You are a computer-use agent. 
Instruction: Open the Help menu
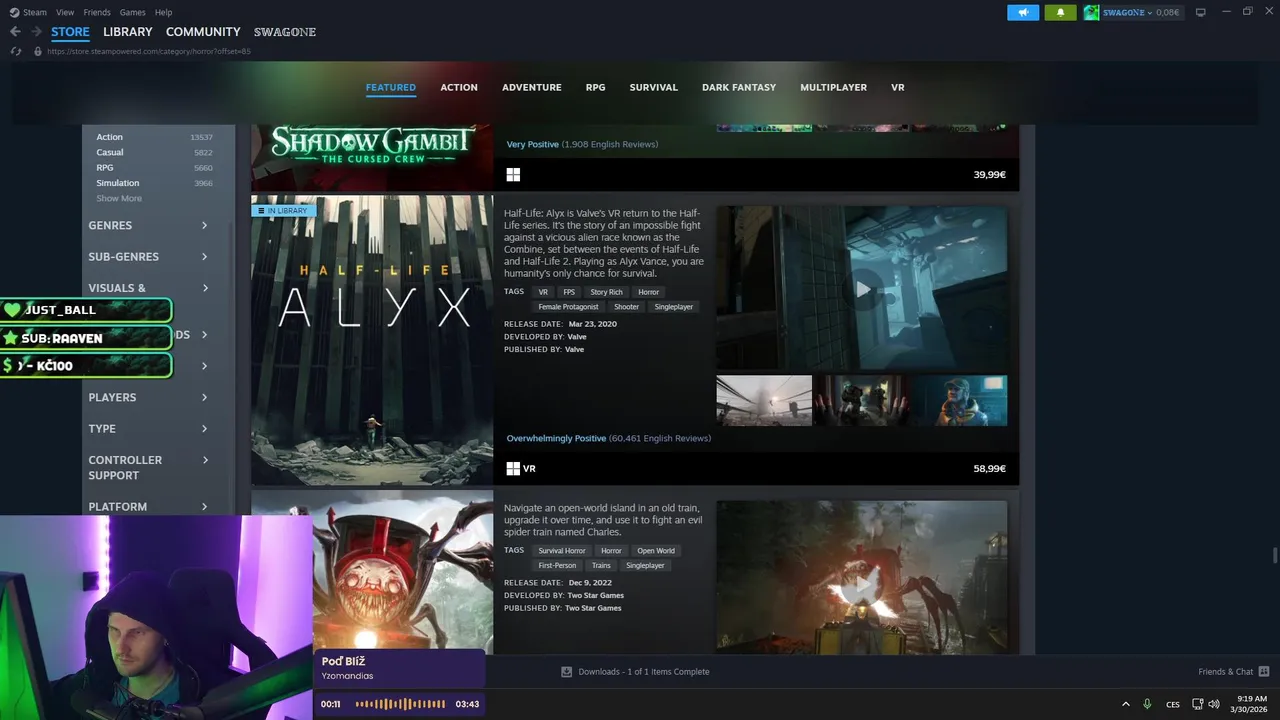164,12
